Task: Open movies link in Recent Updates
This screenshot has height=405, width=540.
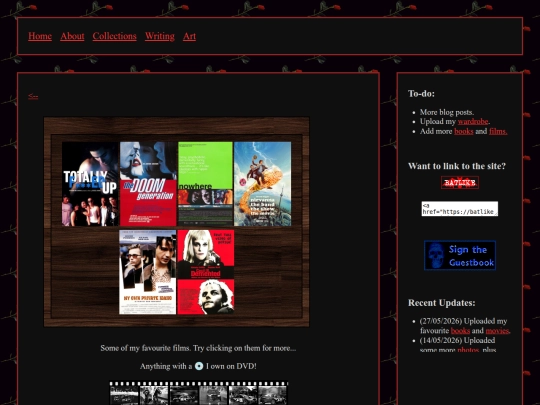Action: [497, 331]
